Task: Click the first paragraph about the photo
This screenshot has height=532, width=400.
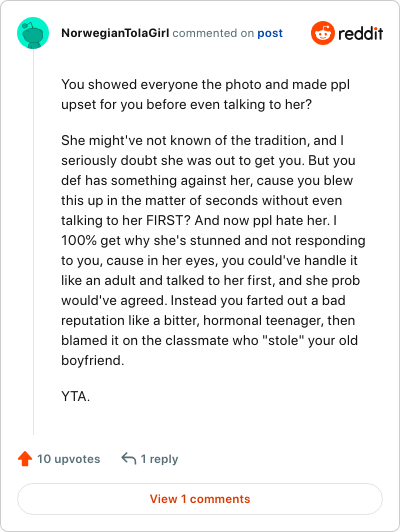Action: coord(205,94)
